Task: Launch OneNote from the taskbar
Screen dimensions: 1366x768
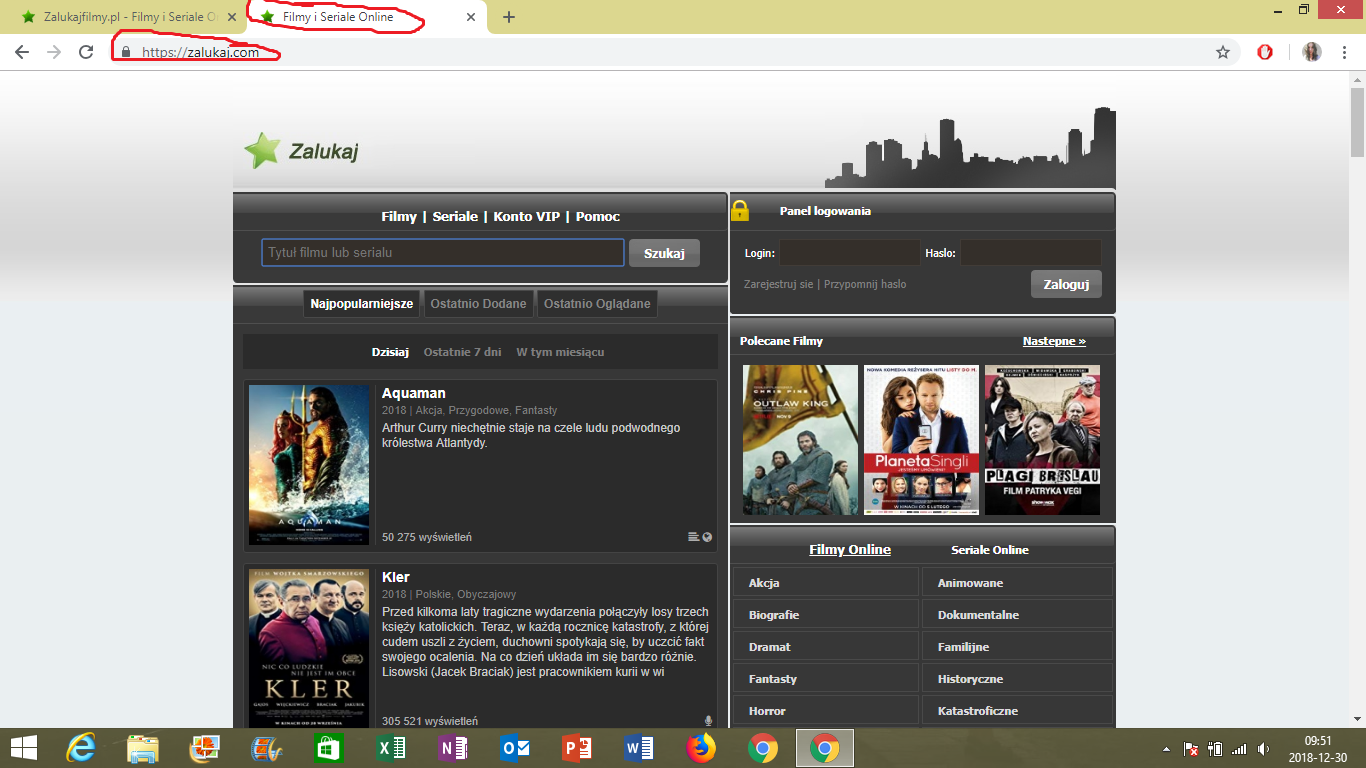Action: tap(452, 748)
